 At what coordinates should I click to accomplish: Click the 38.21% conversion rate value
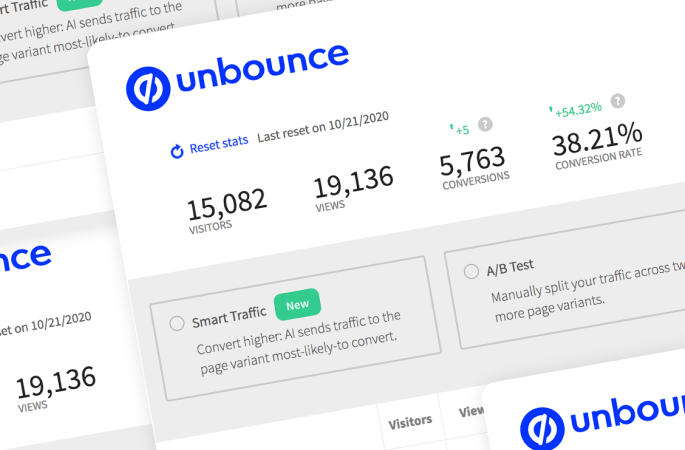(x=597, y=139)
